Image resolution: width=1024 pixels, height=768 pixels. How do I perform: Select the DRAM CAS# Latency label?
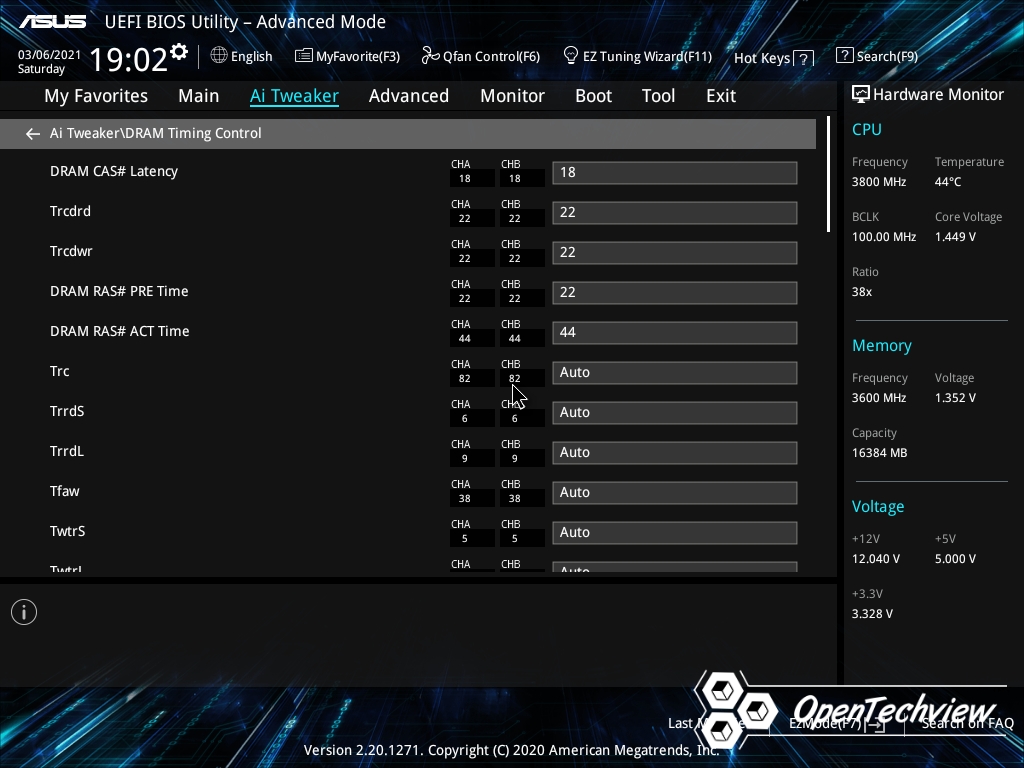(x=114, y=171)
